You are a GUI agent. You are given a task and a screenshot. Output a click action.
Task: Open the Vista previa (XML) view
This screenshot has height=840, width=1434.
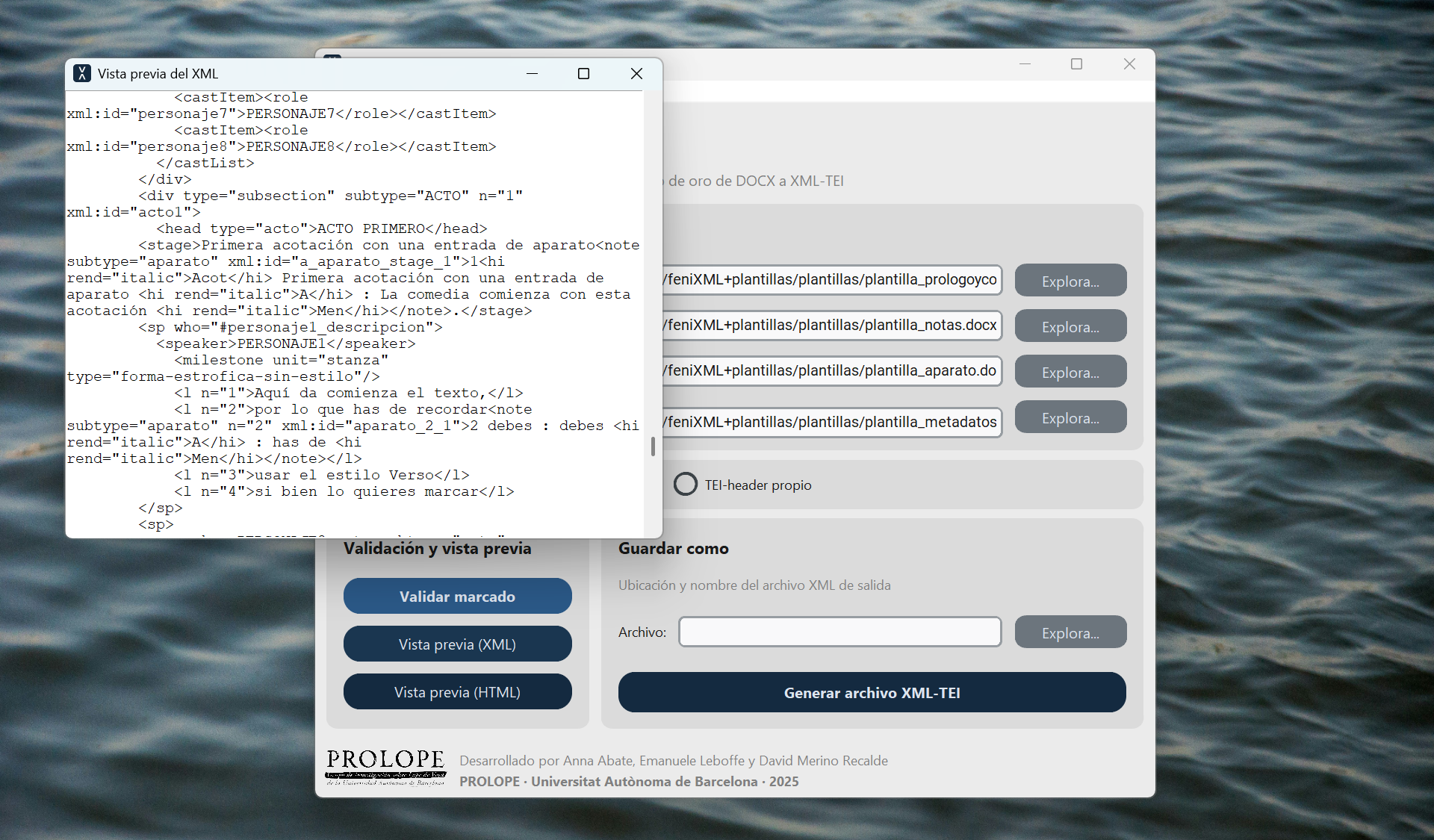(457, 644)
